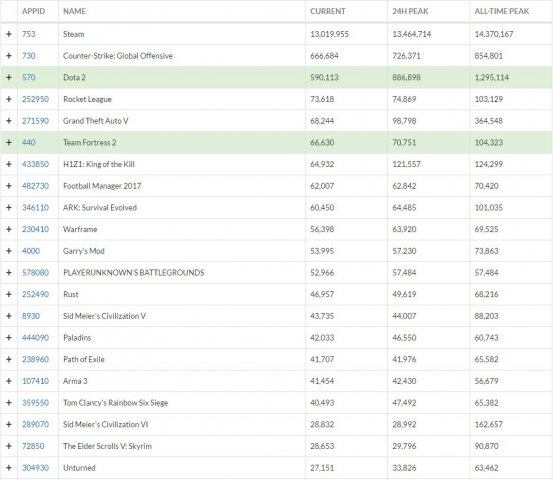
Task: Open app ID 8930 link
Action: click(x=31, y=316)
